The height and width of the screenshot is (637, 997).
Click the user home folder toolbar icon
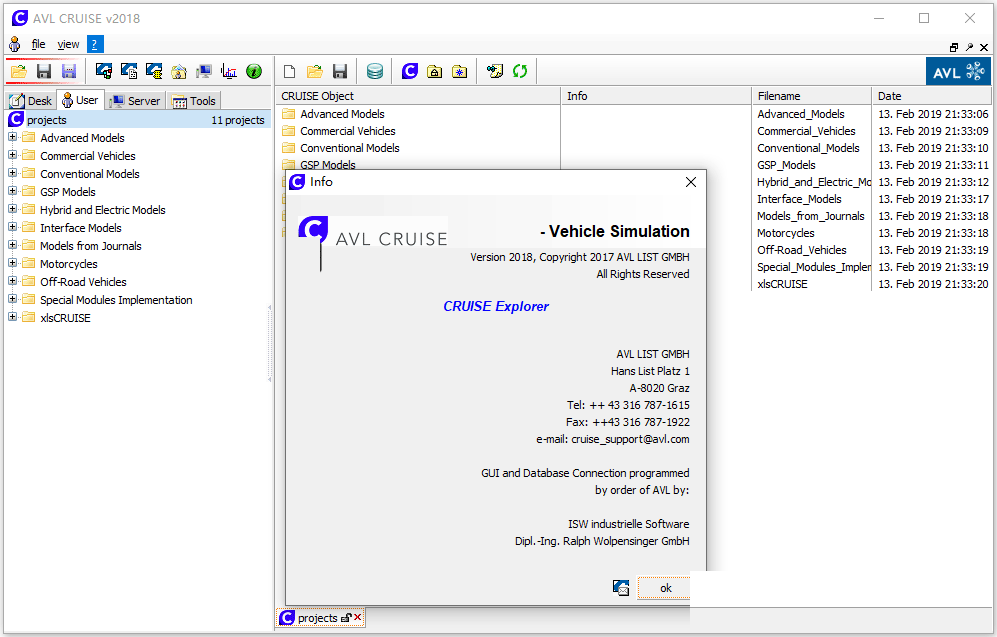click(179, 71)
